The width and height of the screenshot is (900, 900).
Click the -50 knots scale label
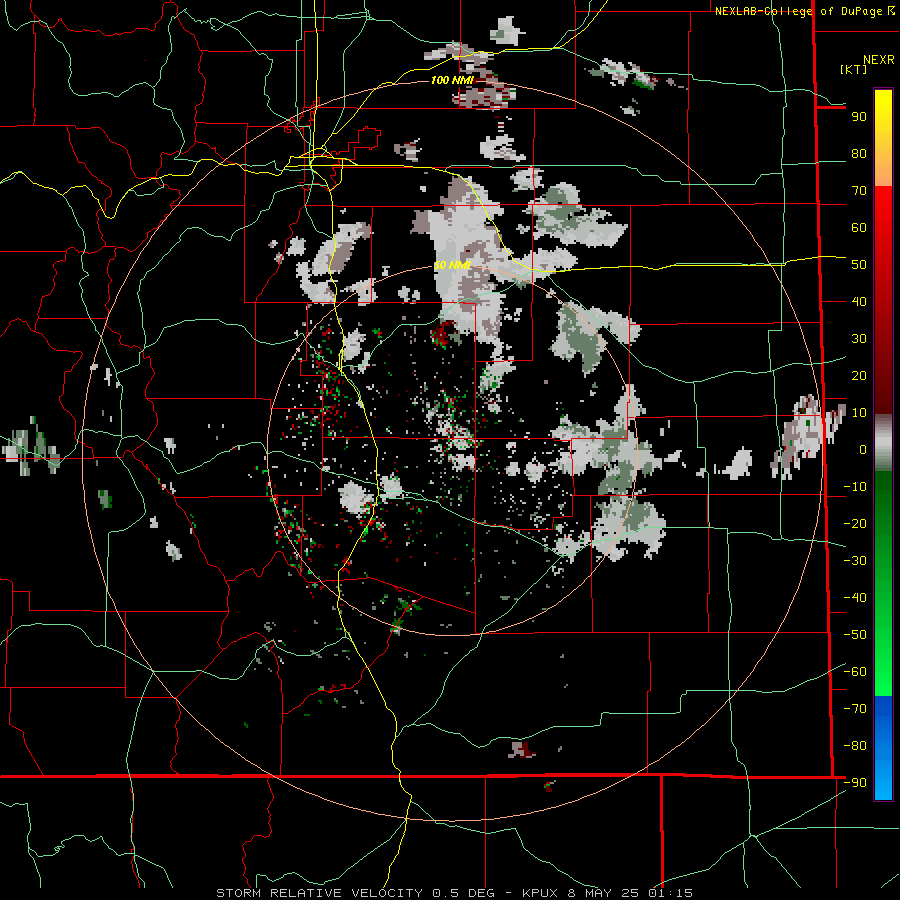855,635
